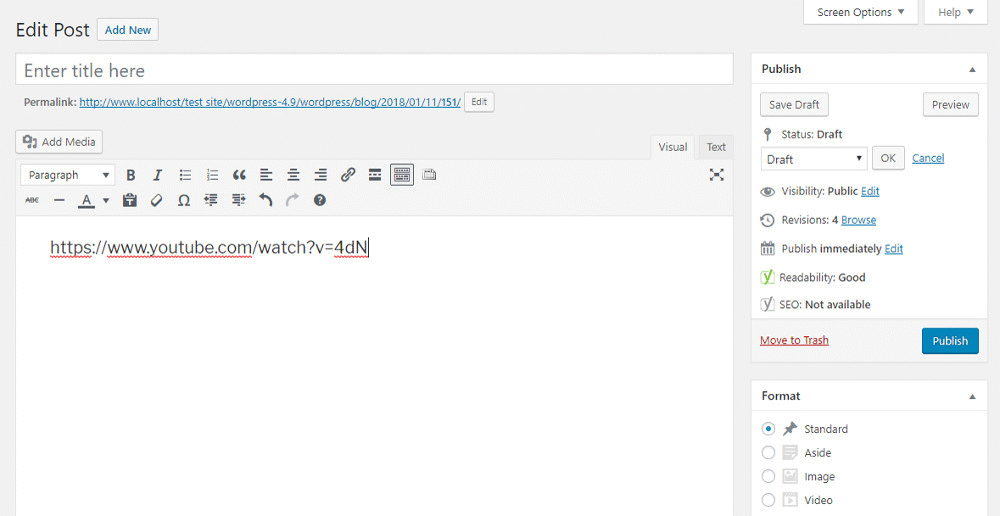Apply strikethrough formatting
Image resolution: width=1000 pixels, height=516 pixels.
click(x=32, y=200)
